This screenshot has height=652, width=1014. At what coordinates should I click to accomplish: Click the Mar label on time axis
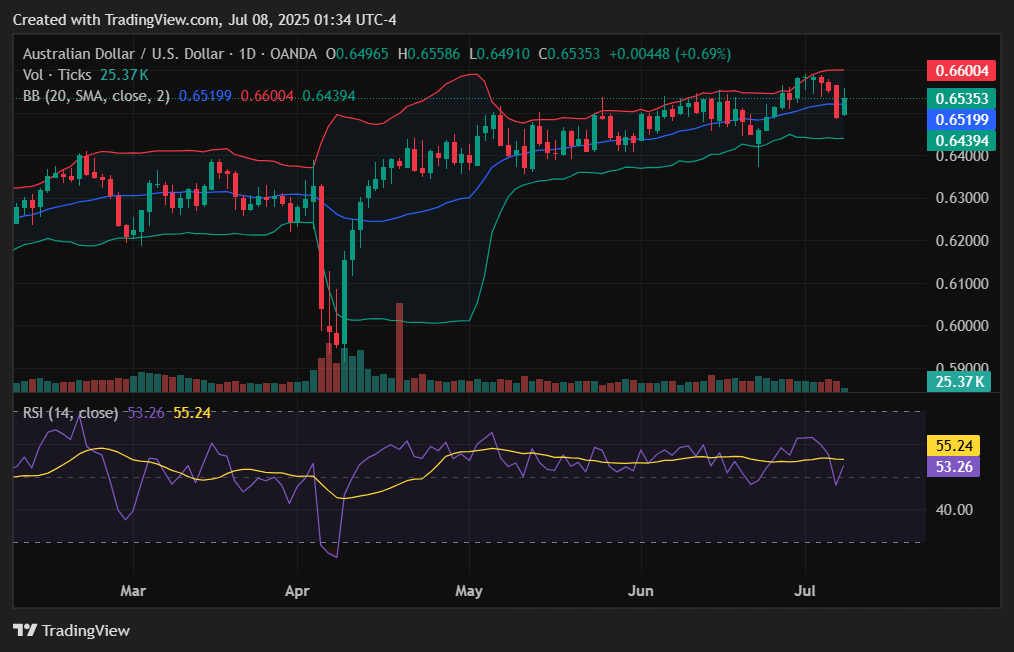133,591
